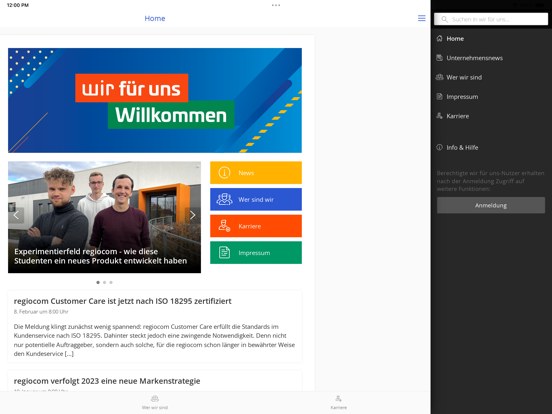Click the date 8. Februar um 8:00 Uhr
The image size is (552, 414).
[x=41, y=312]
